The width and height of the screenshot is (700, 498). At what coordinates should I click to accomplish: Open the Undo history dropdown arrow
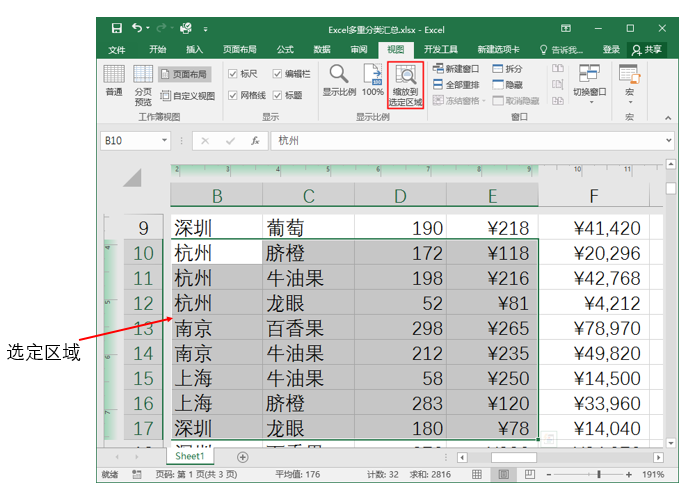pyautogui.click(x=148, y=28)
